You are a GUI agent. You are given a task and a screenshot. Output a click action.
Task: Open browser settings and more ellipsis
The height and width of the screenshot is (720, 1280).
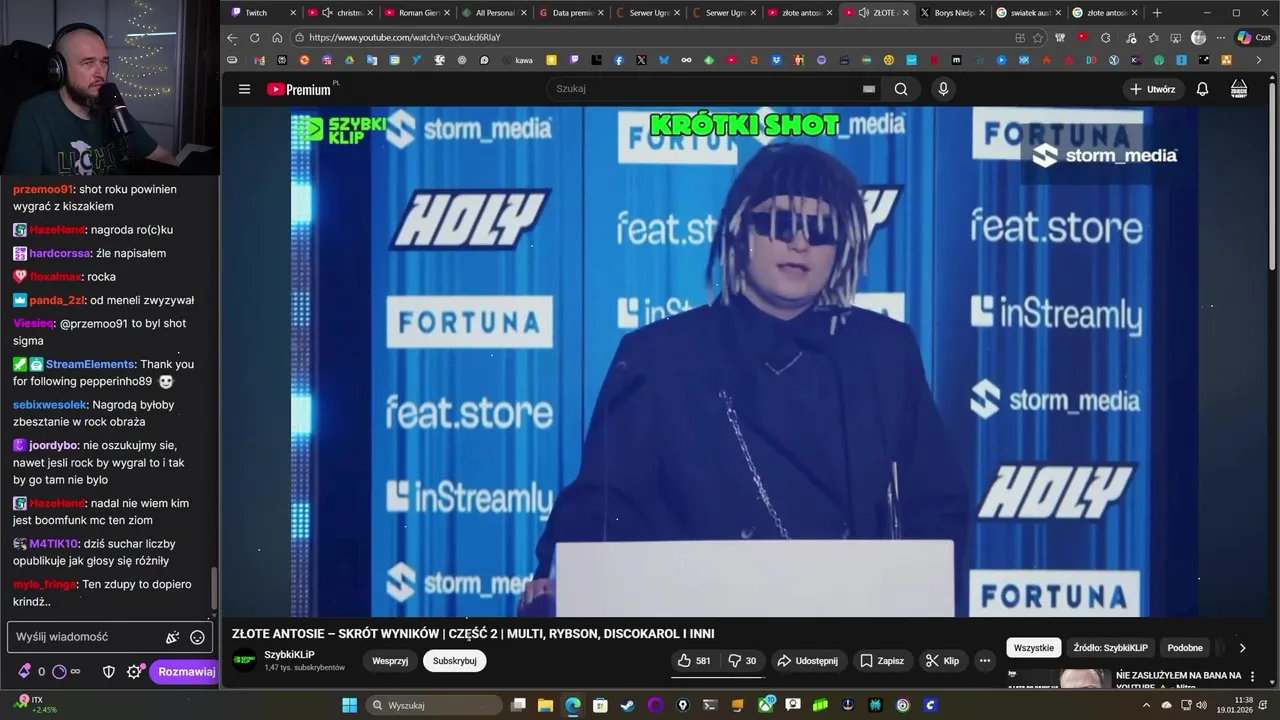1222,38
